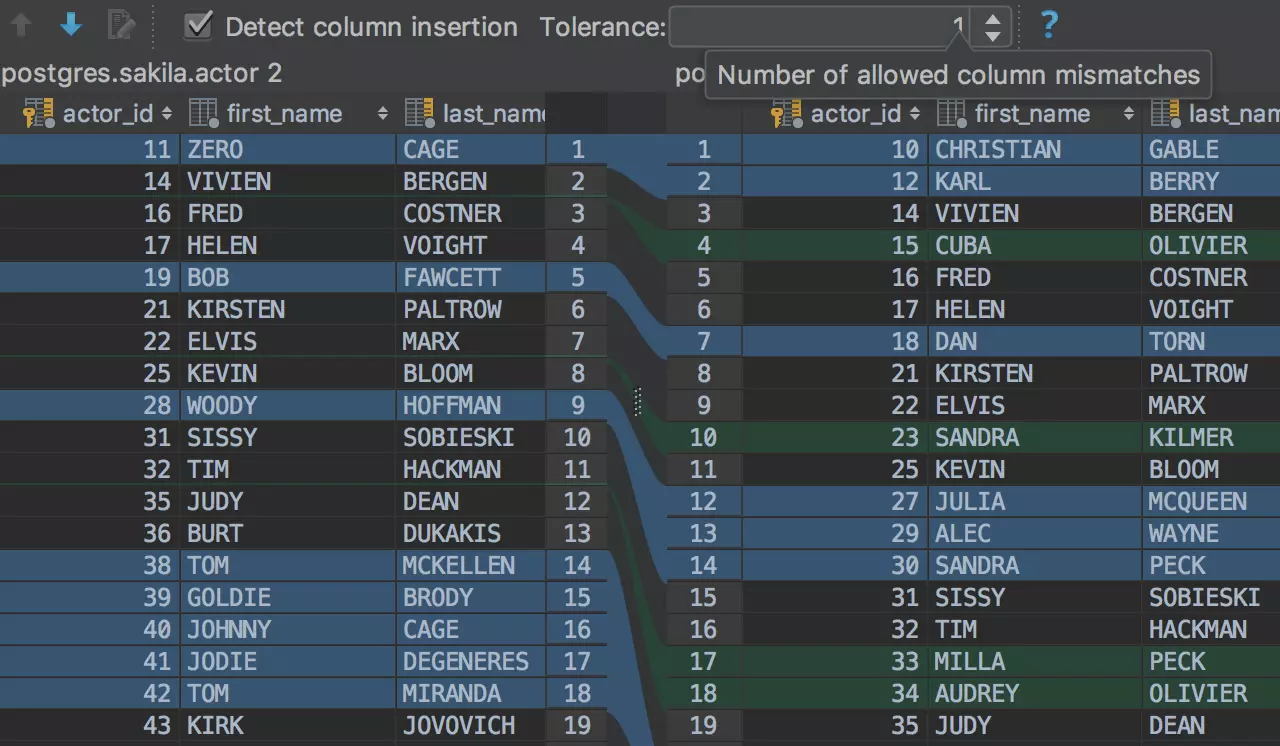Open help via the question mark icon
Image resolution: width=1280 pixels, height=746 pixels.
click(1048, 25)
